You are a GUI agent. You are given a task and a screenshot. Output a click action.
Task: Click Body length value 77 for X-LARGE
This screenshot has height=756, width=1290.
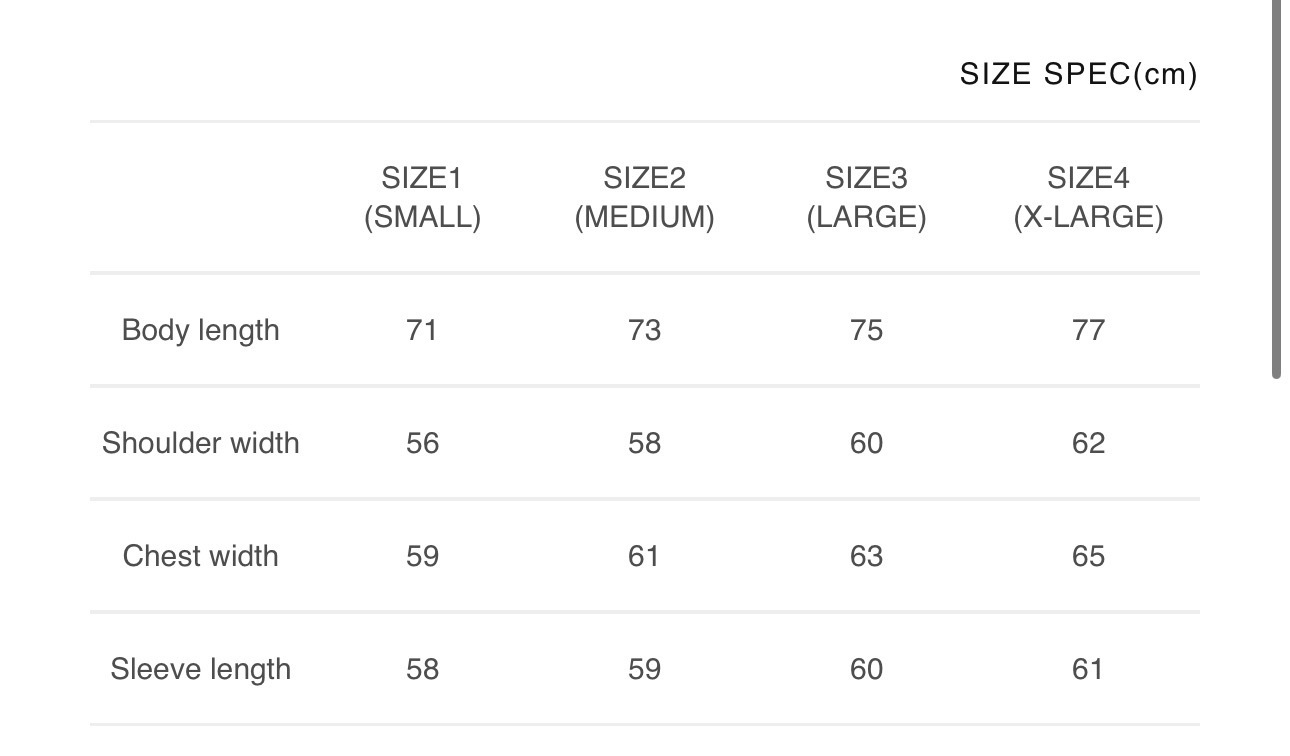(1088, 330)
